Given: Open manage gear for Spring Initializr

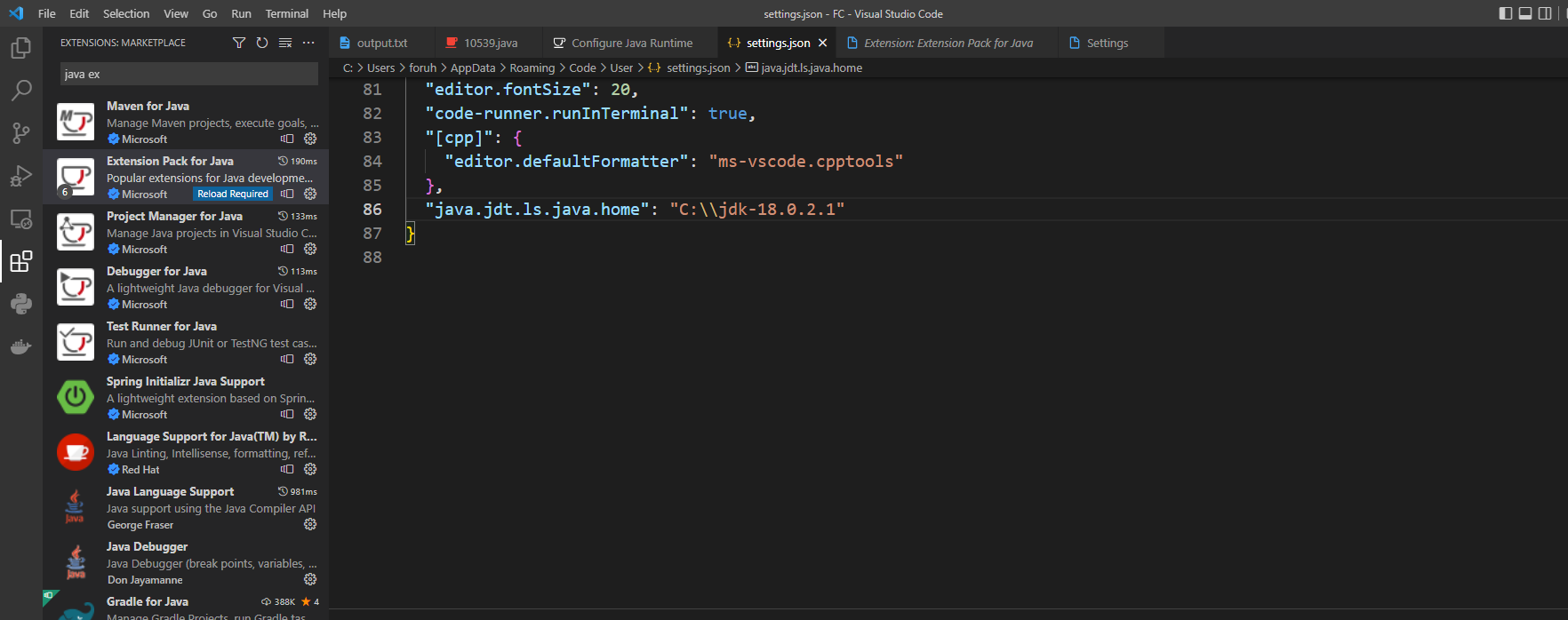Looking at the screenshot, I should tap(310, 414).
